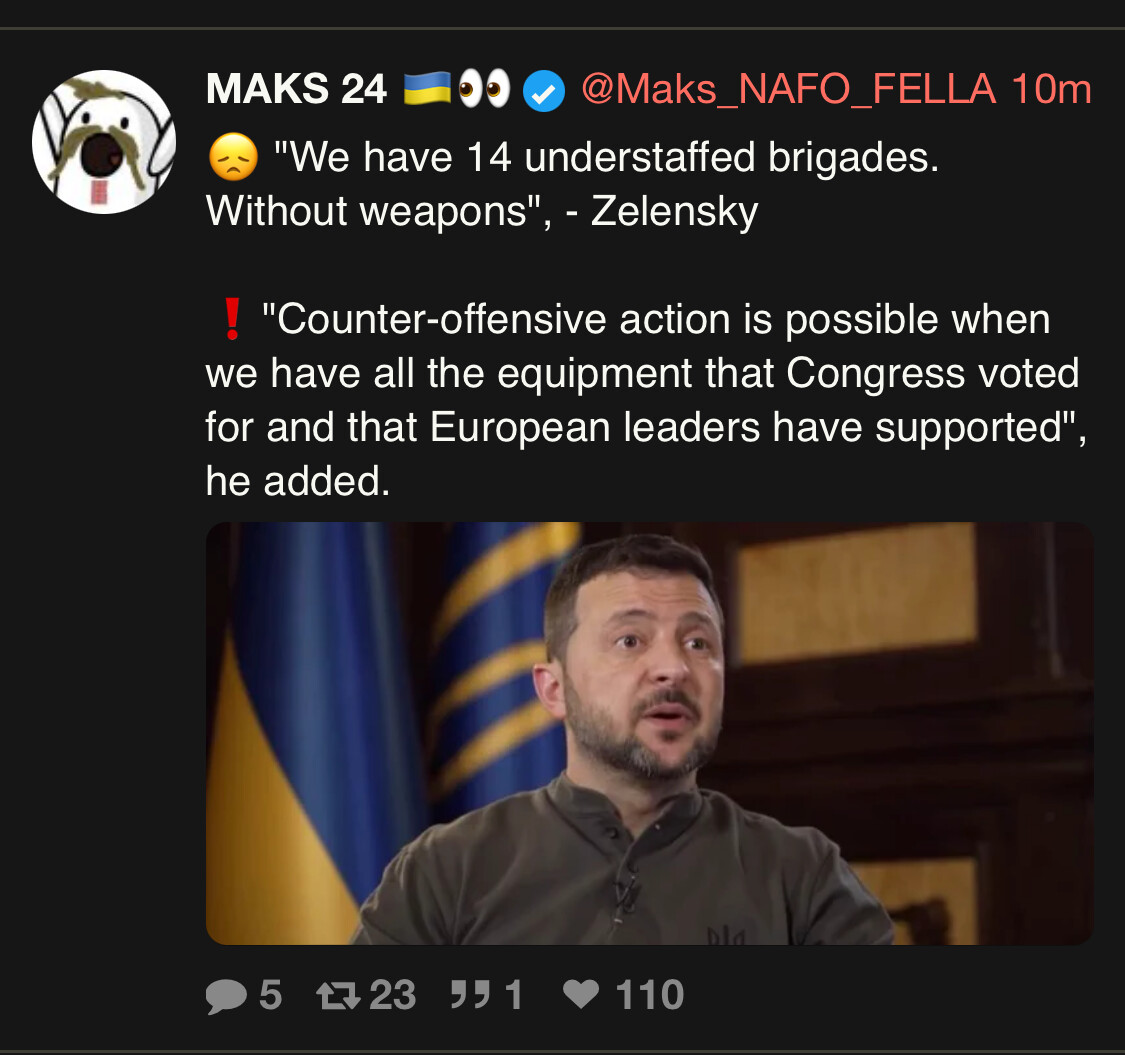Click the Ukraine flag emoji beside the name

pos(427,89)
